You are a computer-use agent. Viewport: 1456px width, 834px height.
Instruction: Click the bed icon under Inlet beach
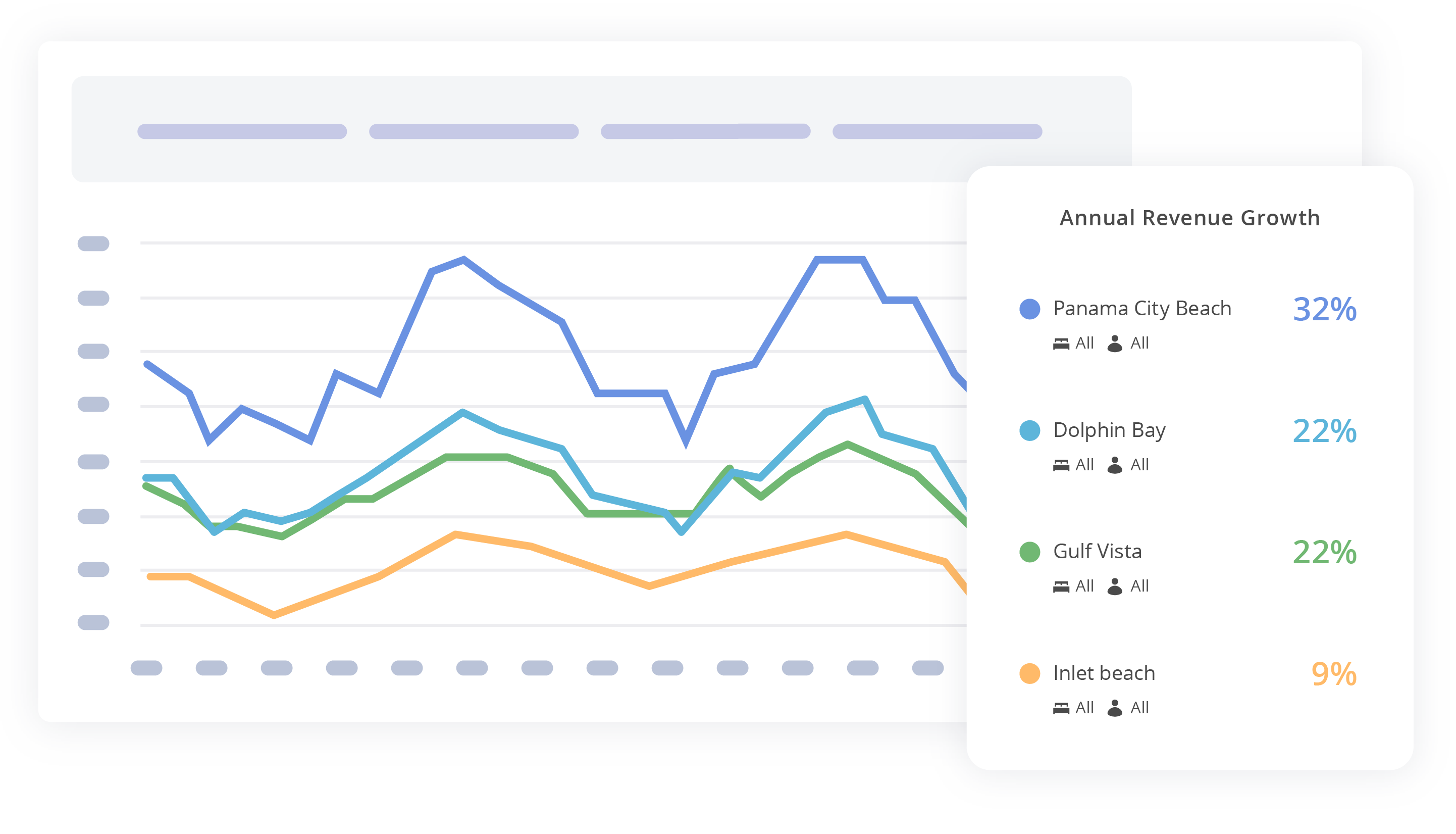[1061, 709]
